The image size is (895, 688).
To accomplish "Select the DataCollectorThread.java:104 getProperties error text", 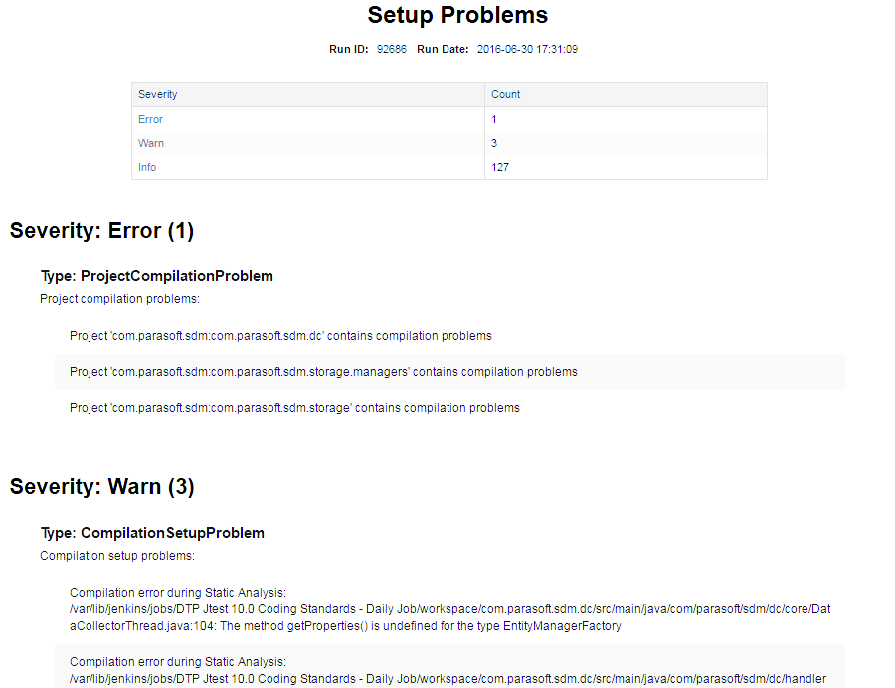I will coord(450,609).
